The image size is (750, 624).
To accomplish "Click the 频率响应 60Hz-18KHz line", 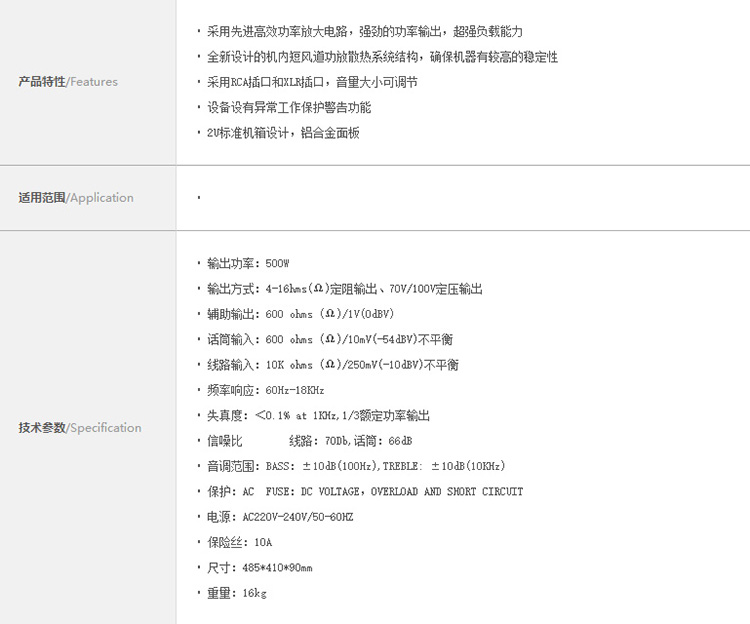I will point(265,390).
